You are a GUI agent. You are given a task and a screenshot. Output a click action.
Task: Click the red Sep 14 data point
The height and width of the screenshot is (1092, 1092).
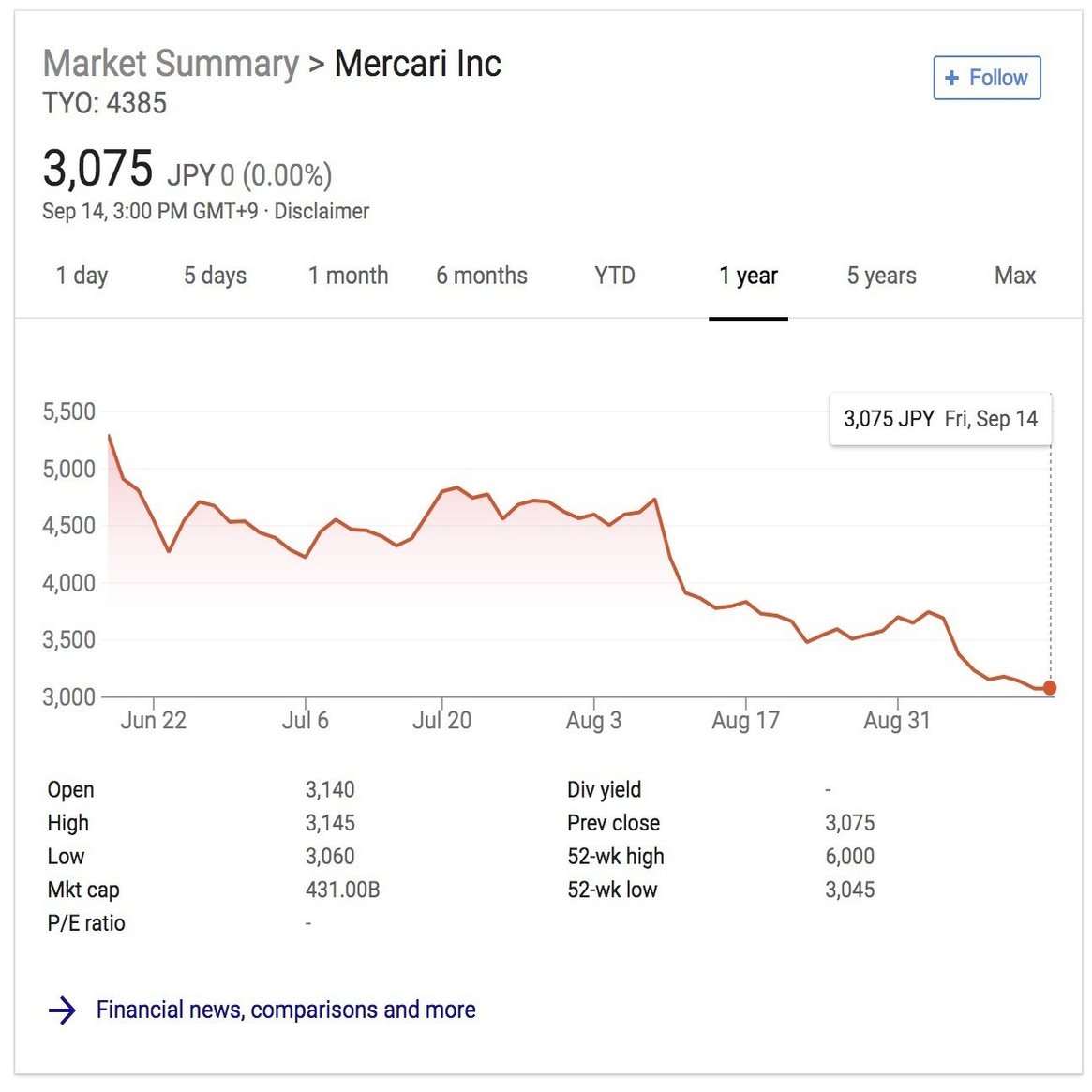(x=1050, y=688)
